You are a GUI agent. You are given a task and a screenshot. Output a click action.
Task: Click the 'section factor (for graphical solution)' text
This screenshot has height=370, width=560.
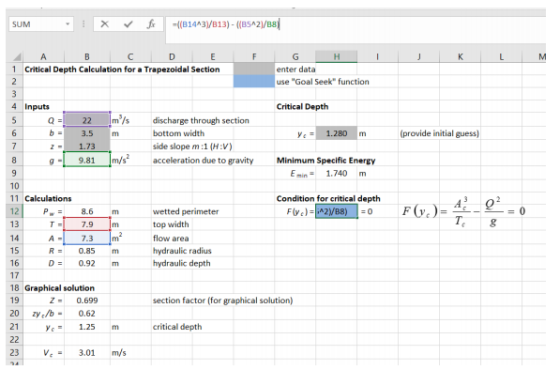(x=223, y=300)
